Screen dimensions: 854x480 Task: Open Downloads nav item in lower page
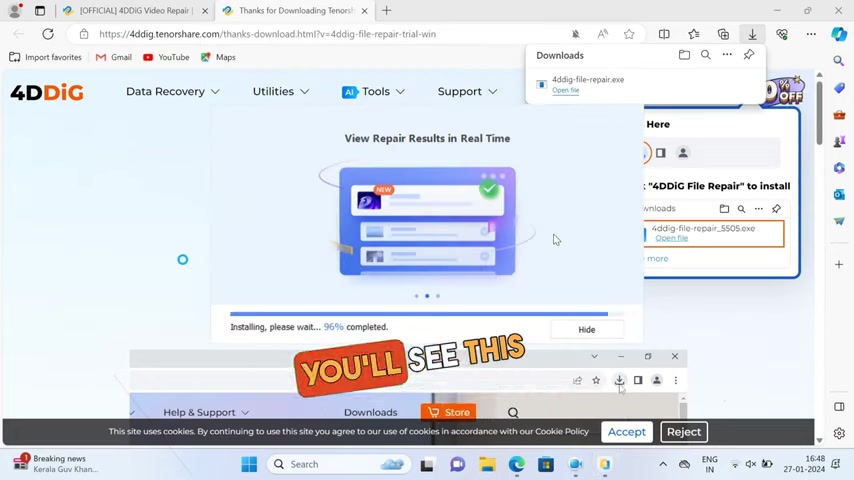coord(370,412)
